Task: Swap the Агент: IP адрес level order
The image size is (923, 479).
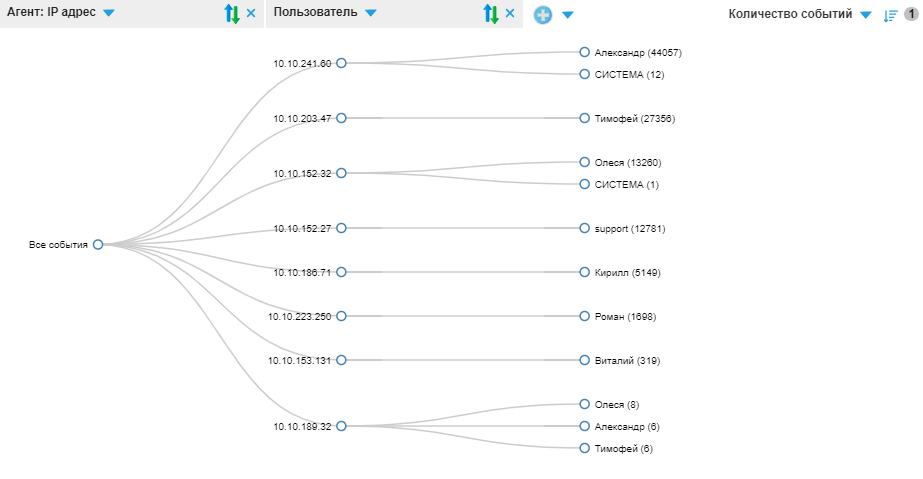Action: tap(232, 14)
